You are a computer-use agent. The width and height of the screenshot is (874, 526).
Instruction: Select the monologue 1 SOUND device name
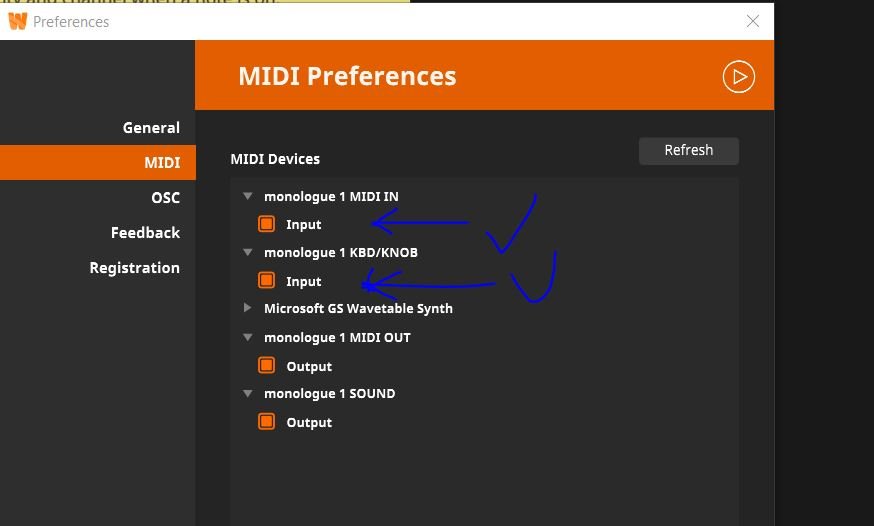pos(329,394)
